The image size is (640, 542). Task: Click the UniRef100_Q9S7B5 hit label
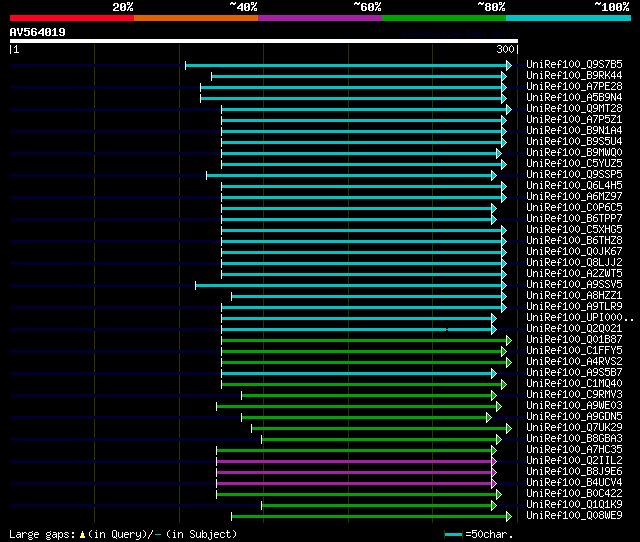(x=574, y=64)
